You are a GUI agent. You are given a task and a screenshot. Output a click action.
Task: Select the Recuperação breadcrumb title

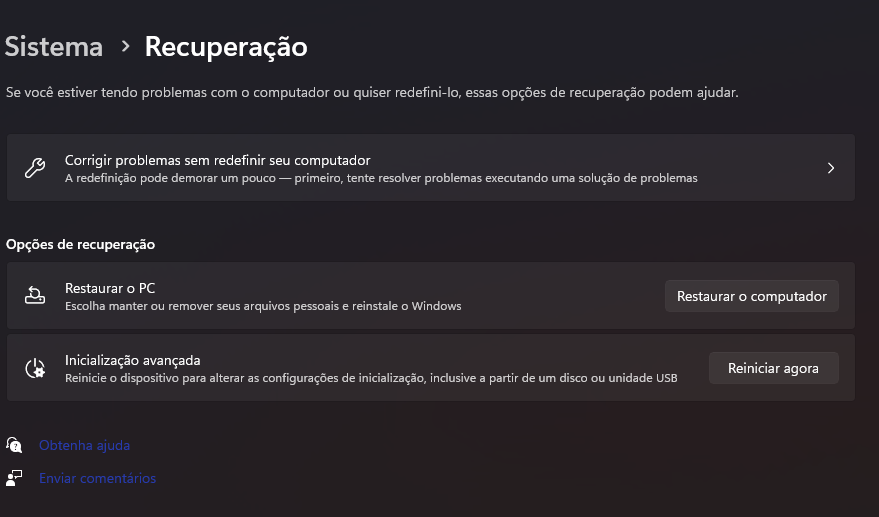click(x=226, y=47)
